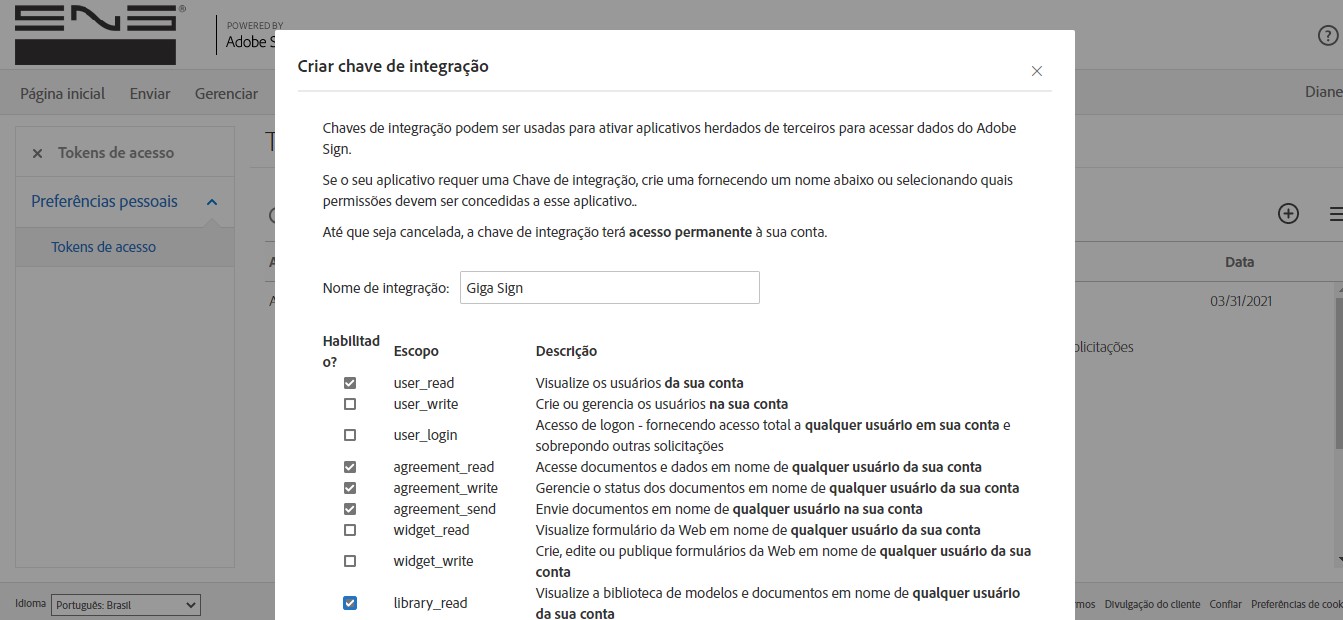Image resolution: width=1343 pixels, height=620 pixels.
Task: Go to Página inicial tab
Action: point(62,94)
